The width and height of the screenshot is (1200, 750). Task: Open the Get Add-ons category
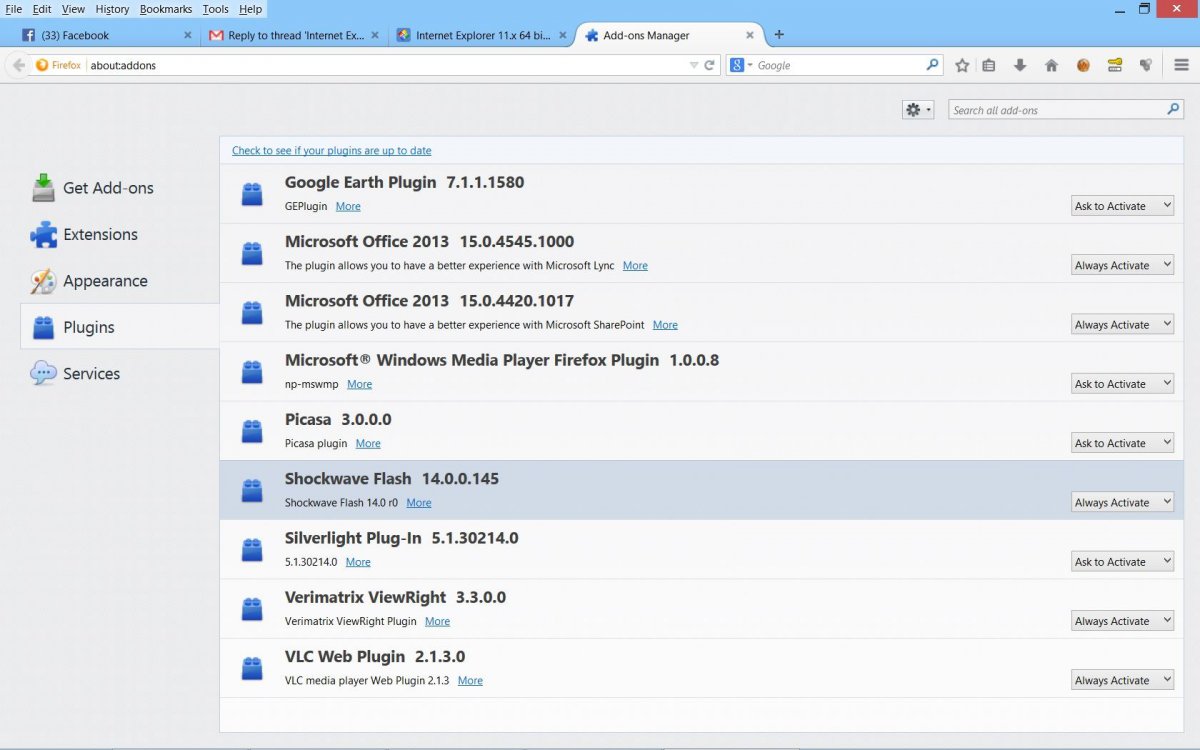coord(108,188)
